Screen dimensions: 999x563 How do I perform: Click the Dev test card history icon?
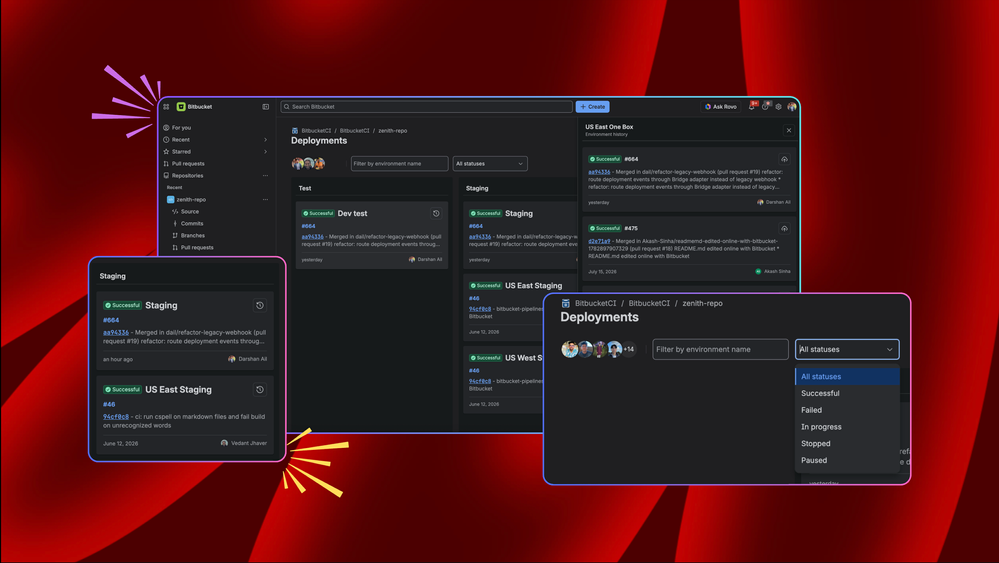tap(436, 213)
